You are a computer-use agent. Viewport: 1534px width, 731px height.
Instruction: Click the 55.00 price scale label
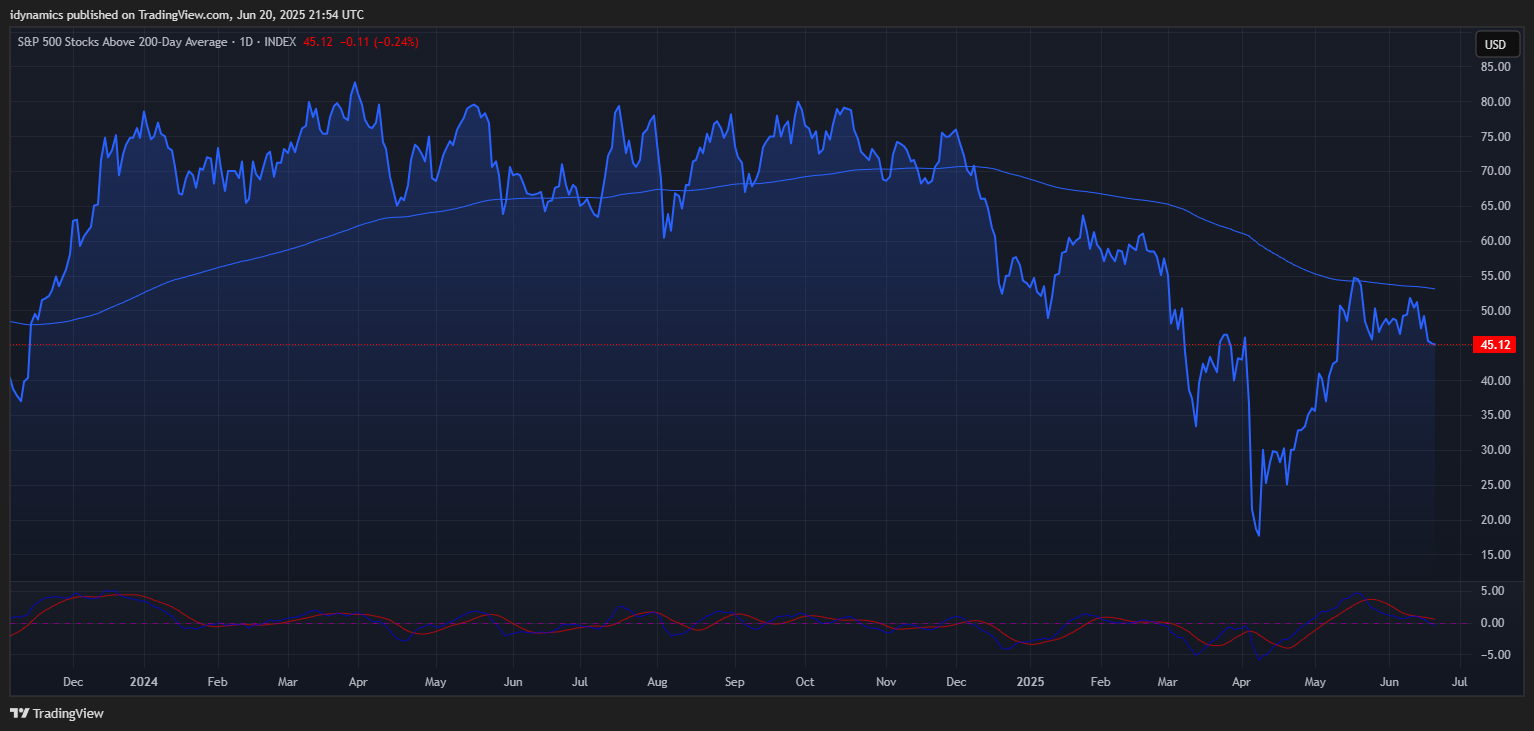pyautogui.click(x=1495, y=276)
